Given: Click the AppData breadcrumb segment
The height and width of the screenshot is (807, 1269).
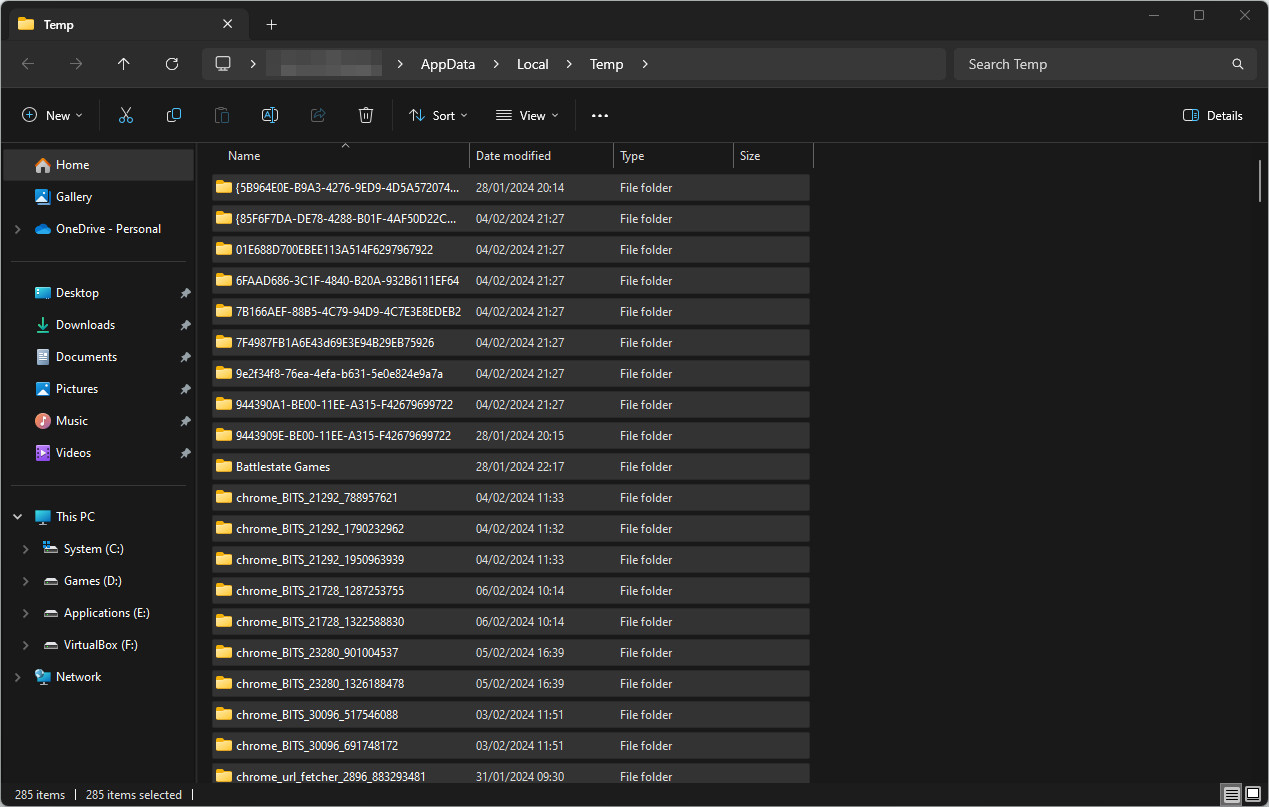Looking at the screenshot, I should pos(447,64).
